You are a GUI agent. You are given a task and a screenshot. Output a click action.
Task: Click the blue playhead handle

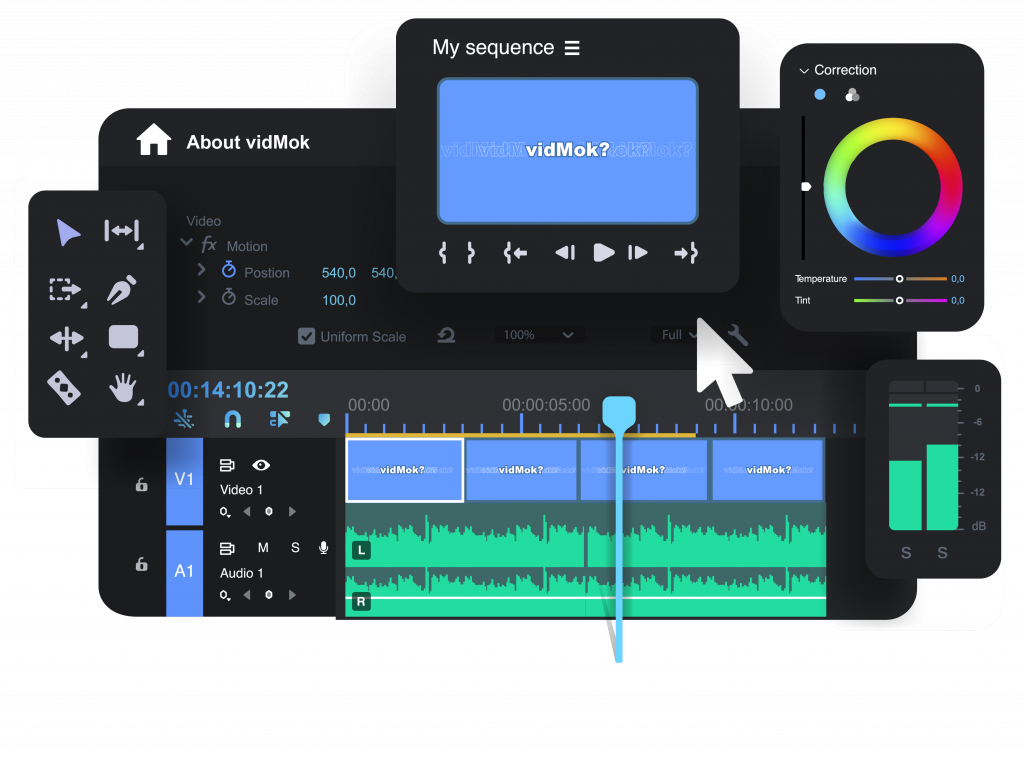click(618, 413)
